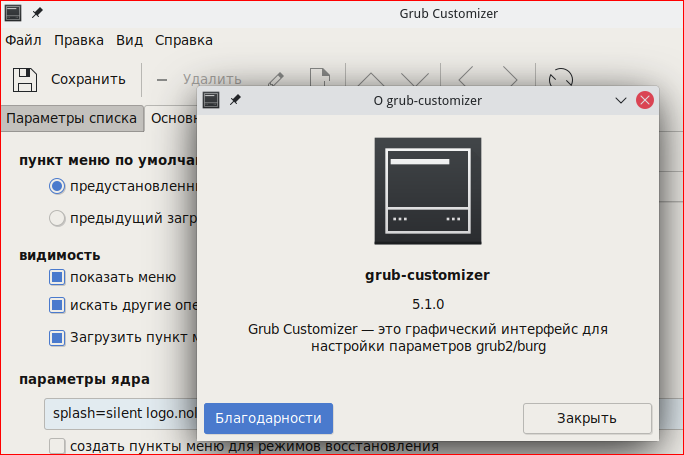Click the видимость section heading

coord(60,255)
